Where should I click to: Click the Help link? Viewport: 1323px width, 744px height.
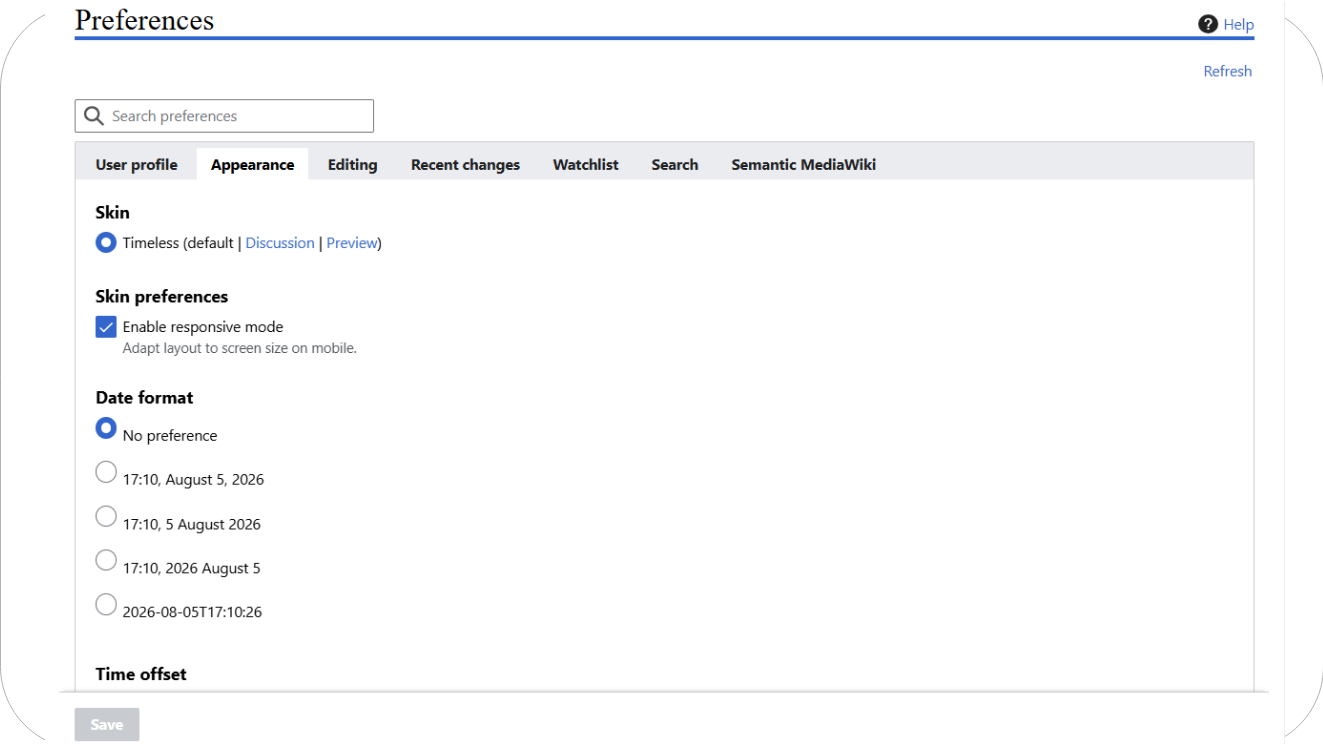pos(1238,24)
